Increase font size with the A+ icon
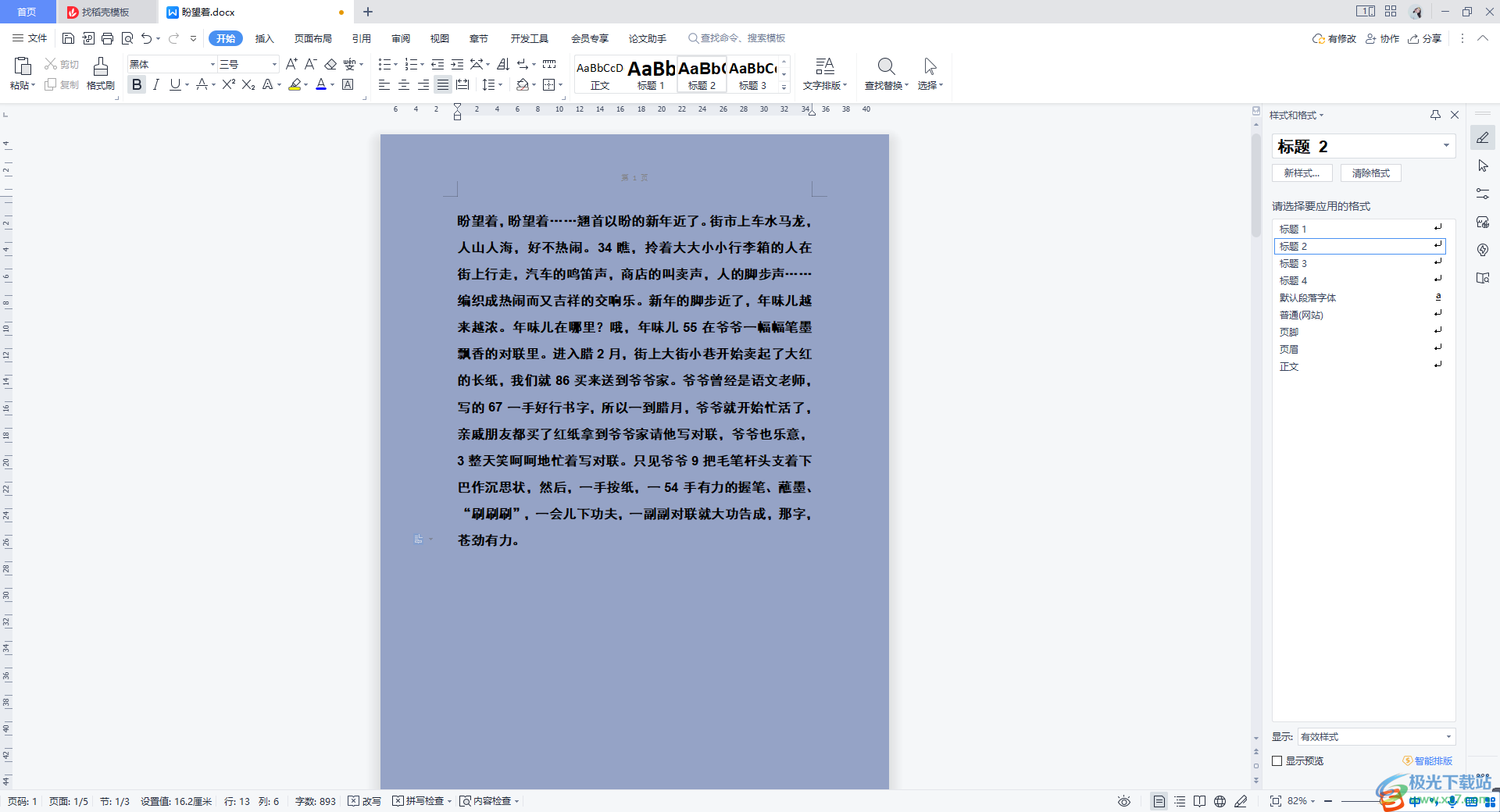1500x812 pixels. pos(291,64)
